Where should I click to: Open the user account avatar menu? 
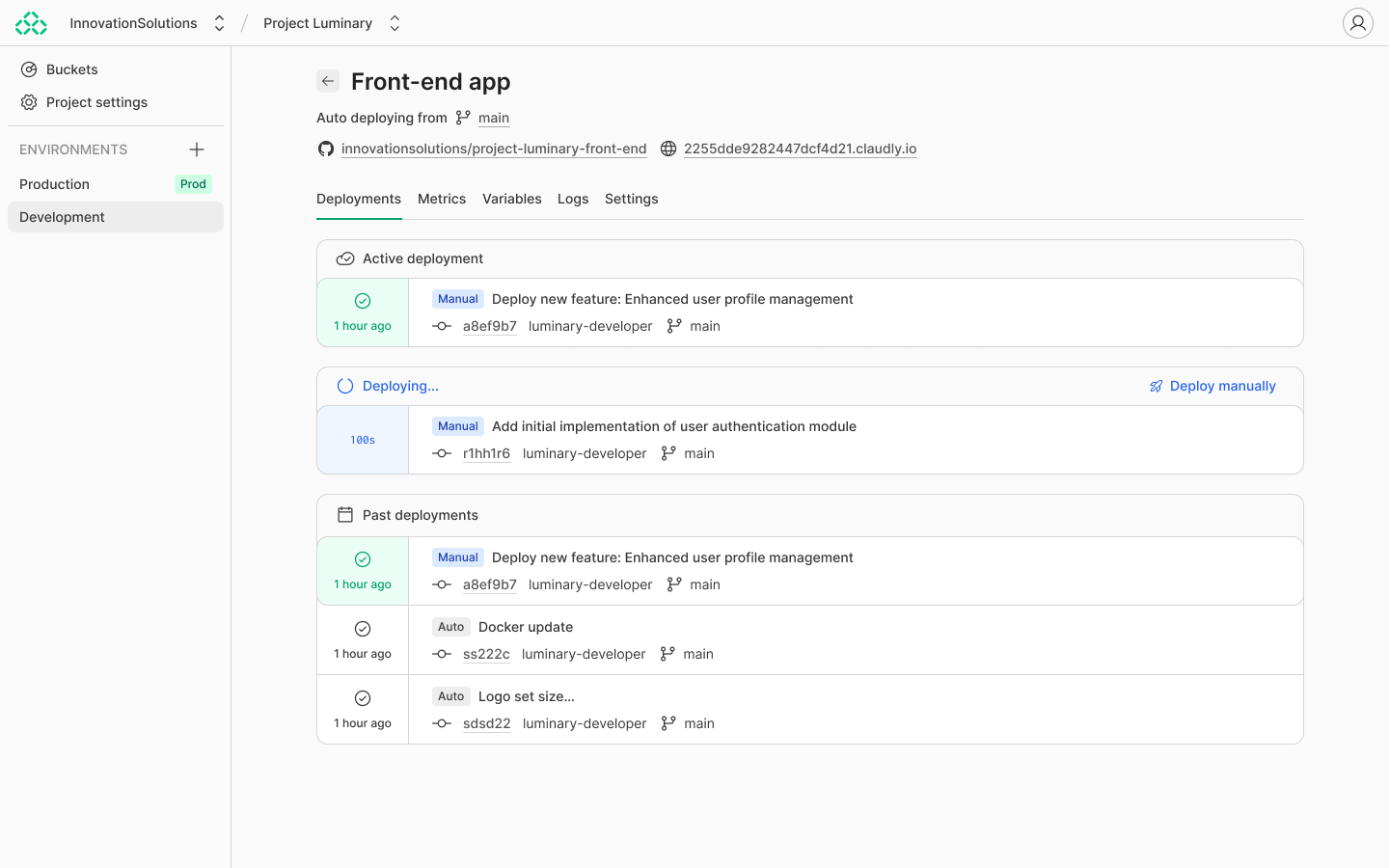coord(1358,23)
